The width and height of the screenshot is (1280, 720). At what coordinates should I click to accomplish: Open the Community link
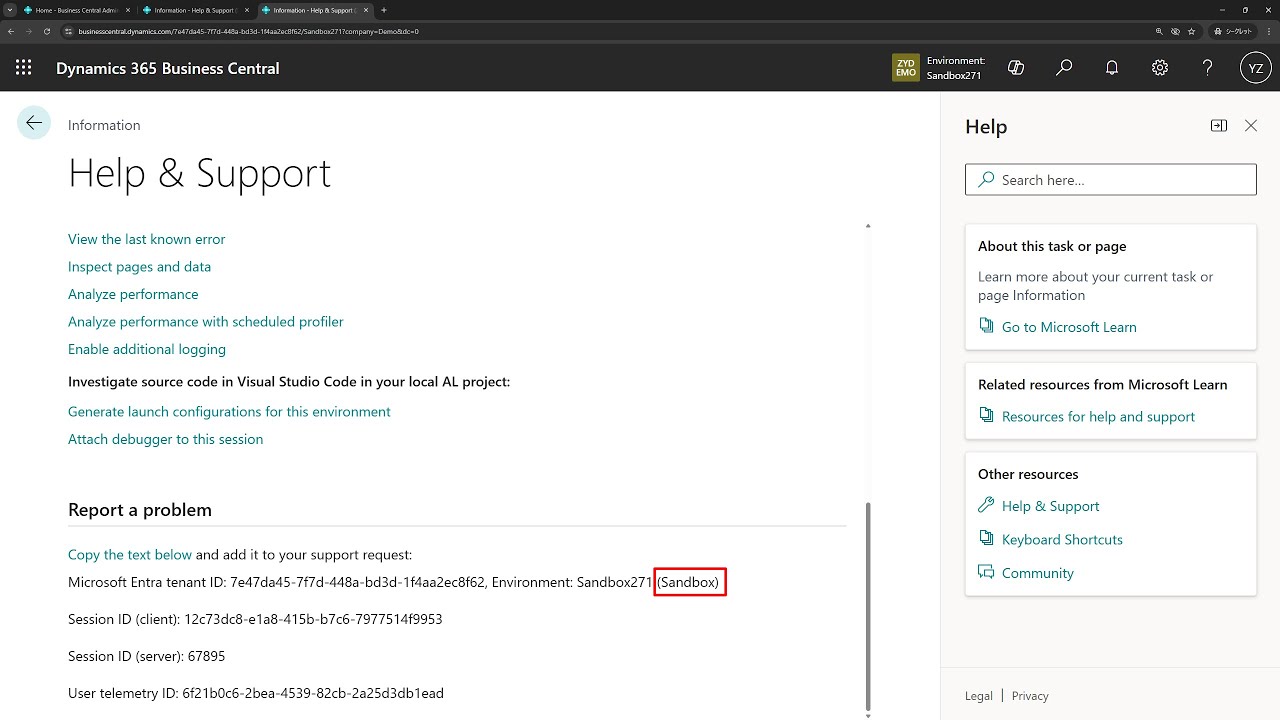(x=1037, y=573)
